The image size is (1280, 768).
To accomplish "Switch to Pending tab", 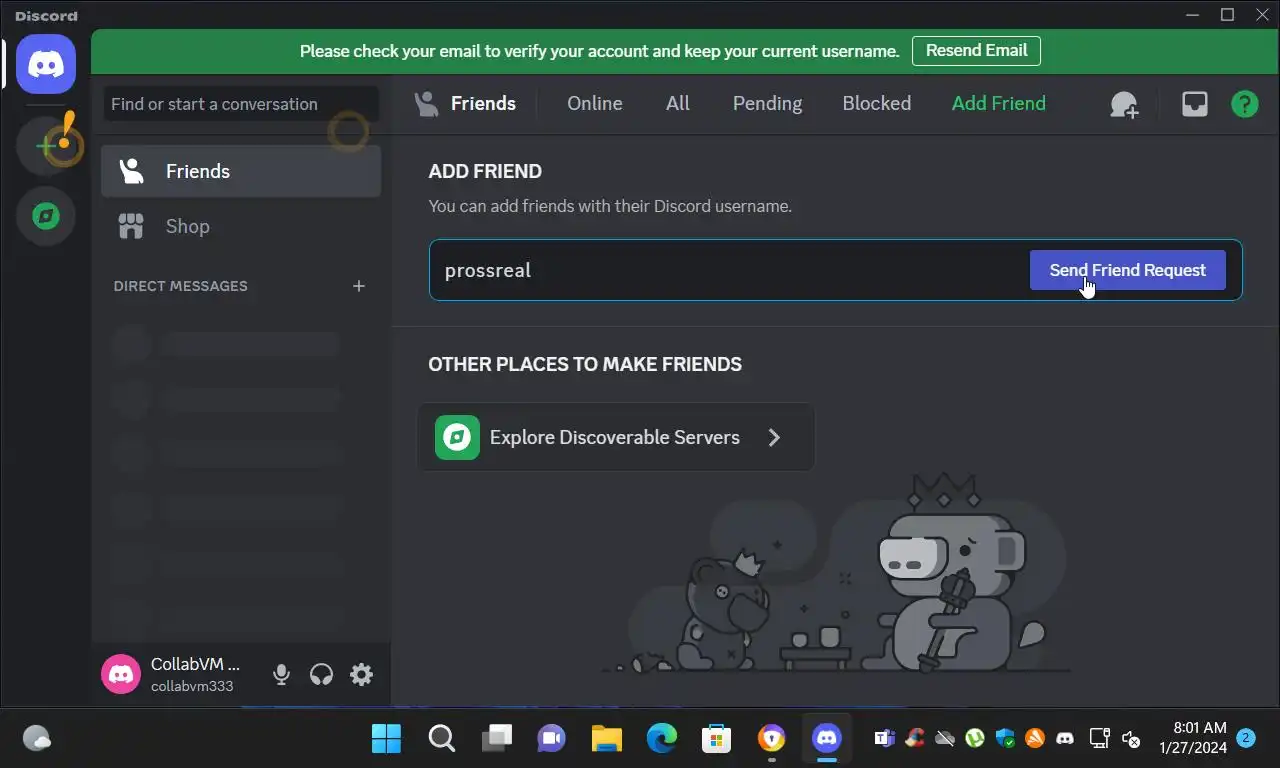I will (767, 103).
